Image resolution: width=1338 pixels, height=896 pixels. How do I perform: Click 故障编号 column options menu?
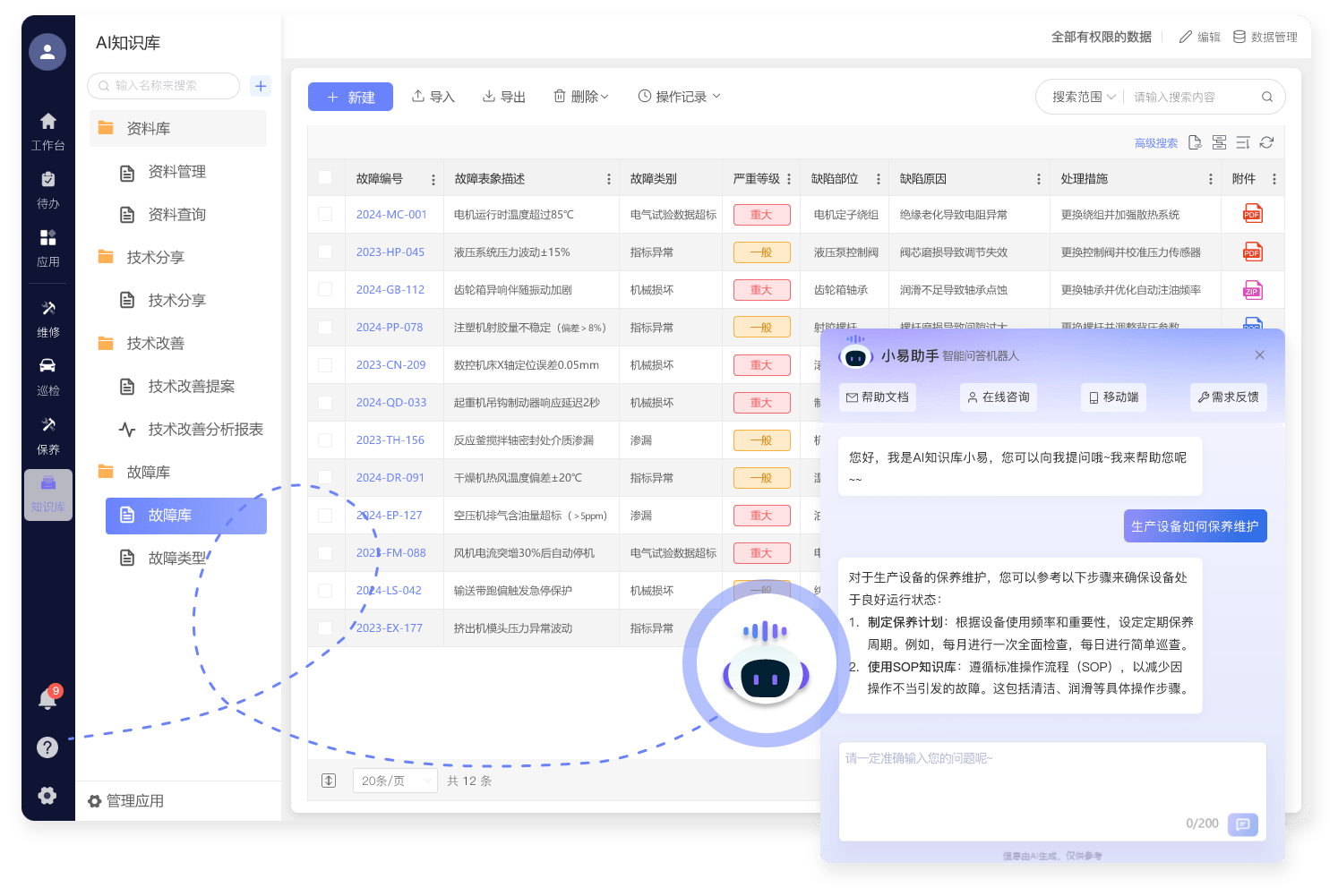coord(433,179)
